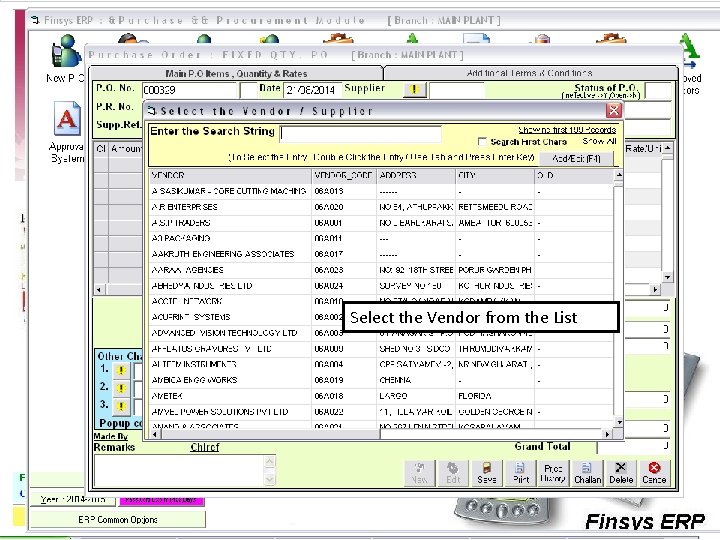Click the Cancel button in Purchase Order
The image size is (720, 540).
(x=654, y=473)
